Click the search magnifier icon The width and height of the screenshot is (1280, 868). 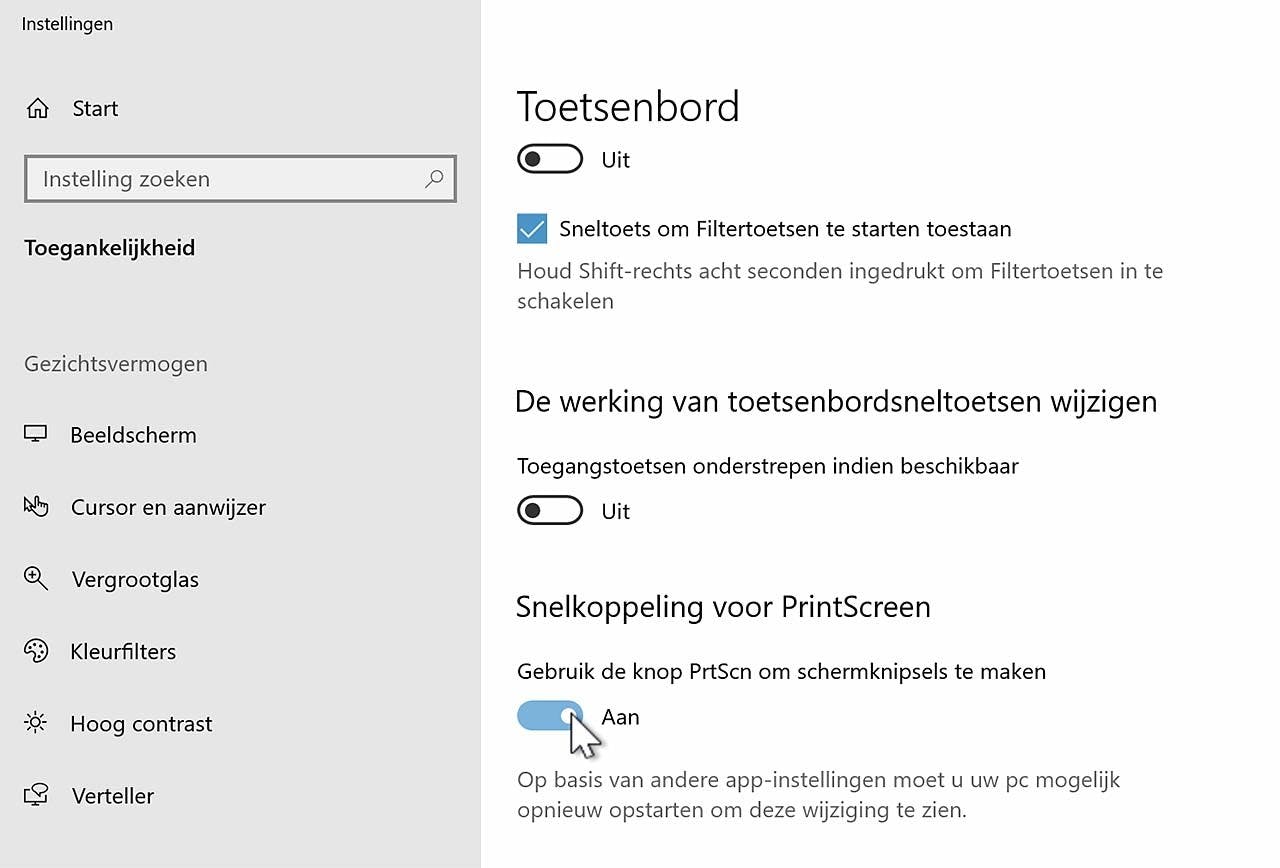coord(434,179)
